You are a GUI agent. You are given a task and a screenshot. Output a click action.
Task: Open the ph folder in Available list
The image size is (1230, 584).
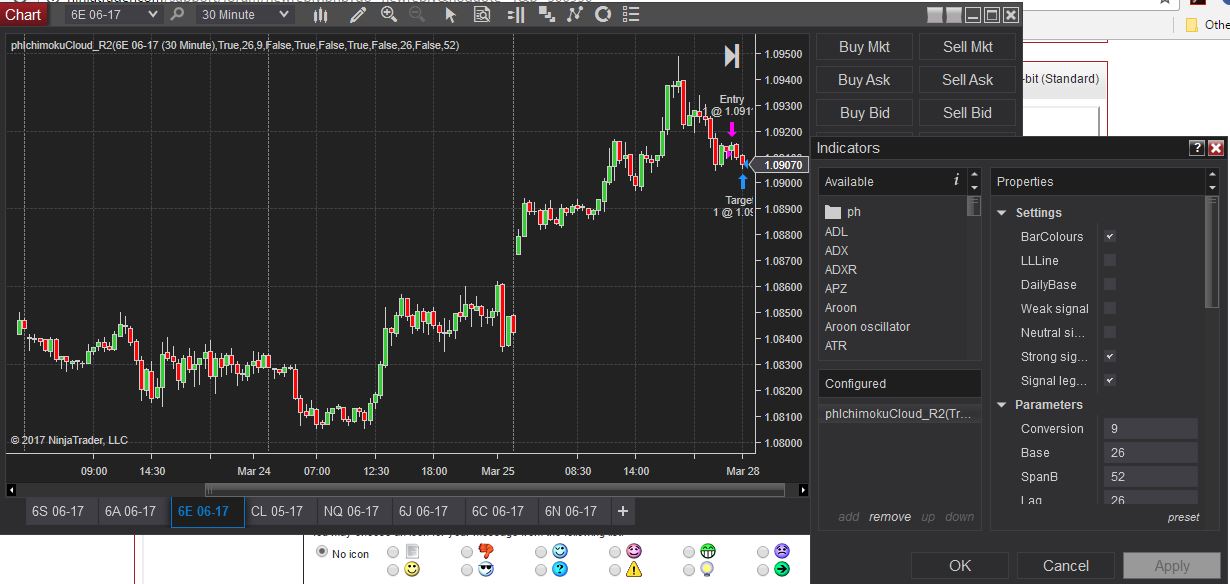tap(842, 212)
